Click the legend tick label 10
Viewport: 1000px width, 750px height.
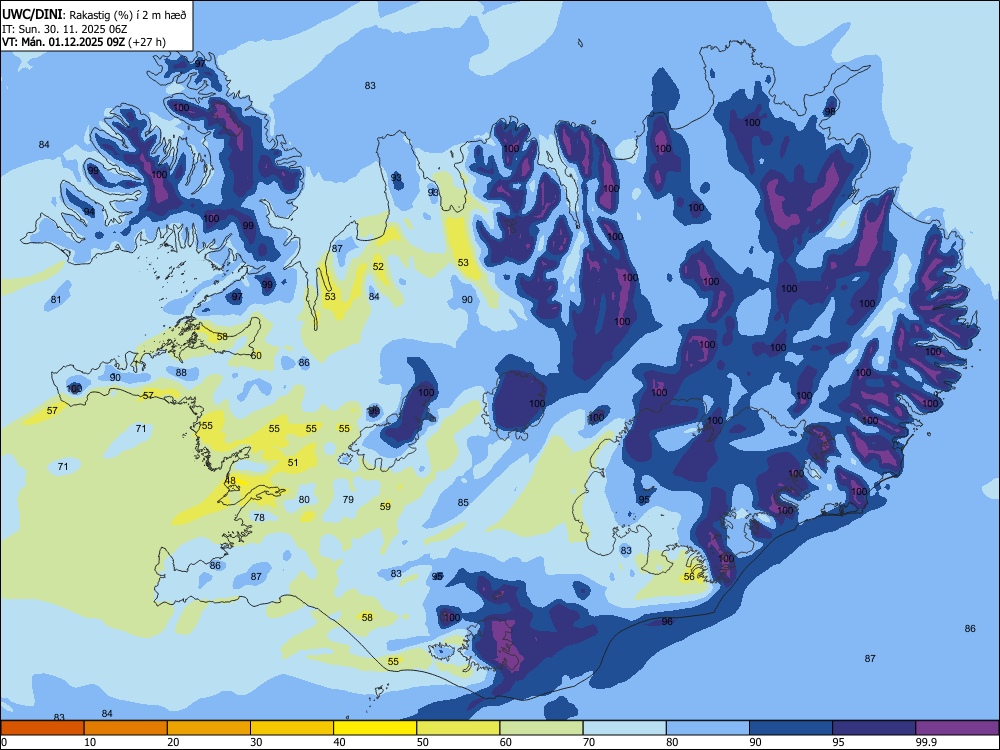coord(90,742)
